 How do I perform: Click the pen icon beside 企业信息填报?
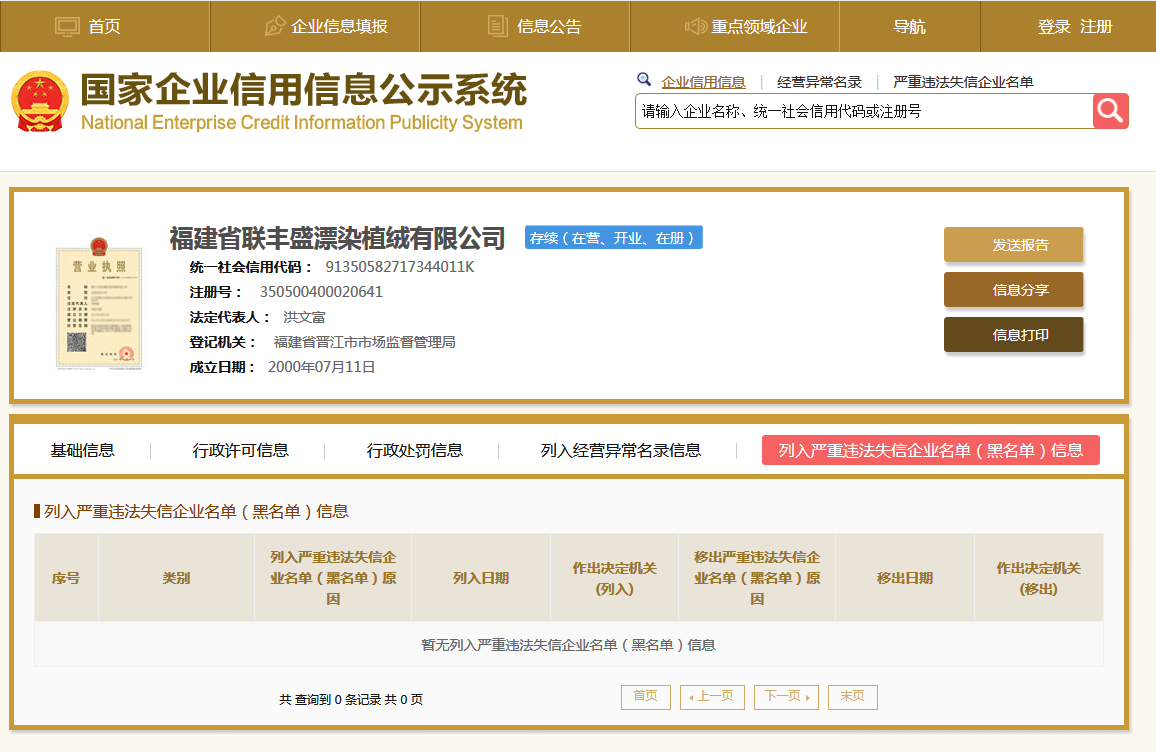(x=275, y=27)
